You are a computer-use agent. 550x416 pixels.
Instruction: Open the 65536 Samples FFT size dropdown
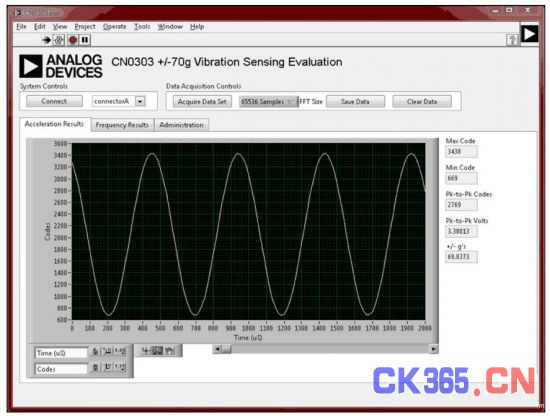click(269, 102)
